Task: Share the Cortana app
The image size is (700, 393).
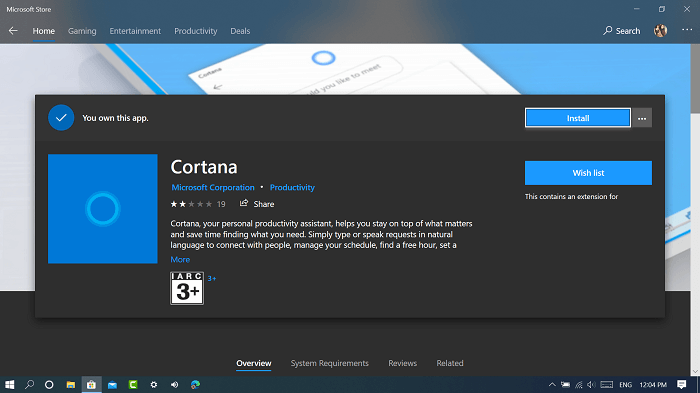Action: [257, 204]
